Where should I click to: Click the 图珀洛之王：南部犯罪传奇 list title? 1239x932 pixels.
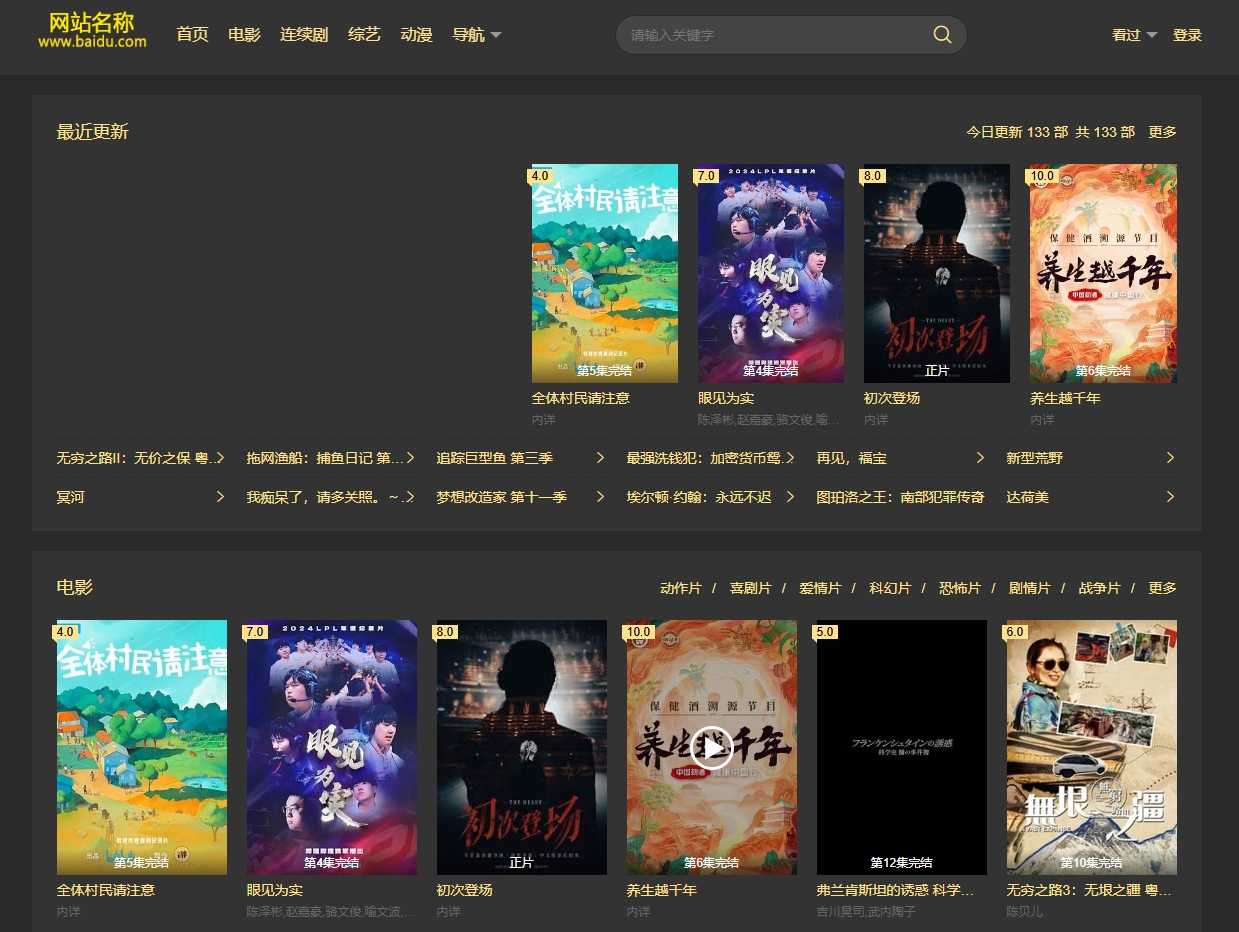[x=900, y=497]
